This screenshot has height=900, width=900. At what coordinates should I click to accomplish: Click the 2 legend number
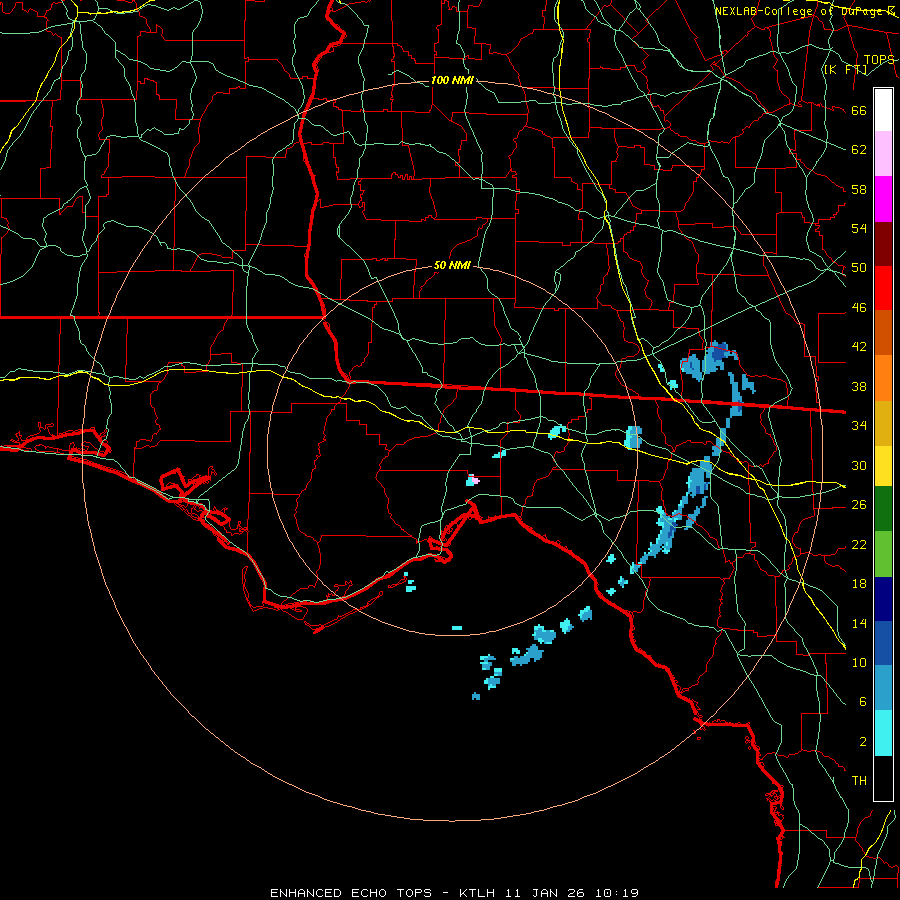[x=863, y=742]
